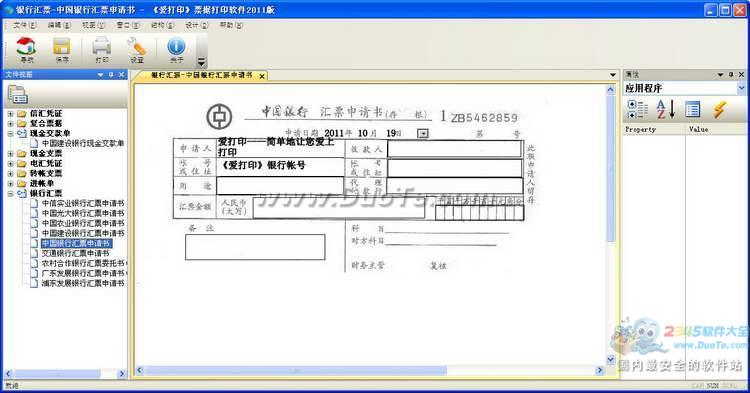Open the file view panel's menu dropdown arrow
Image resolution: width=750 pixels, height=393 pixels.
coord(100,75)
